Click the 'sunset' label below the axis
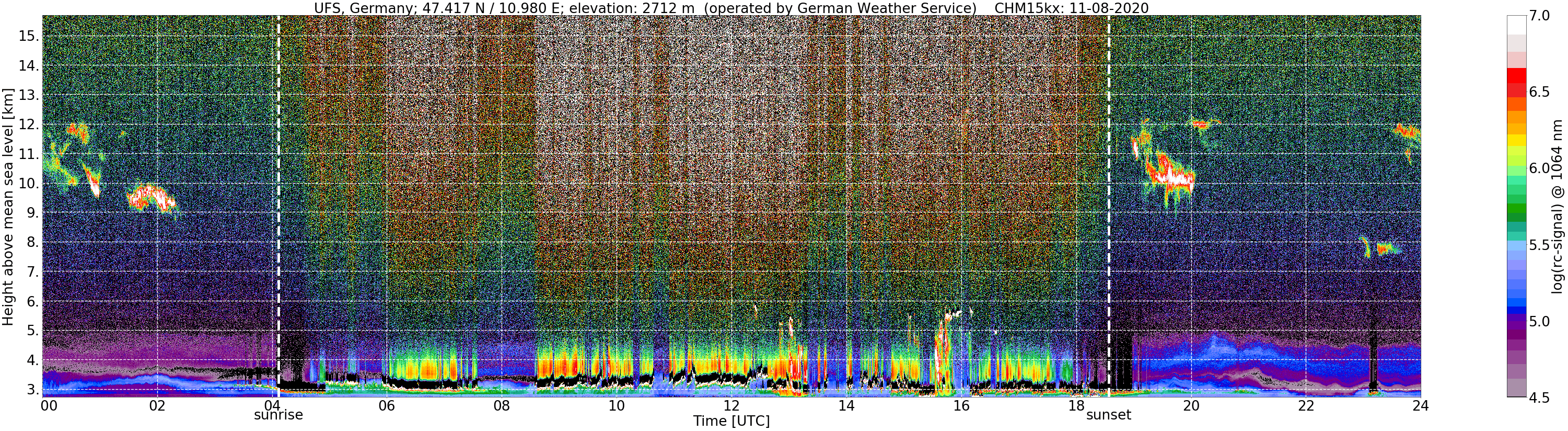The image size is (1568, 431). click(x=1108, y=415)
